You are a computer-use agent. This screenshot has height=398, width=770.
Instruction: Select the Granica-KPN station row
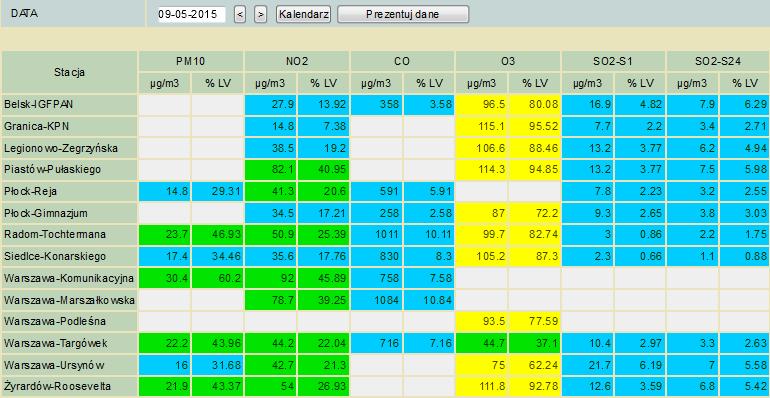pyautogui.click(x=69, y=126)
